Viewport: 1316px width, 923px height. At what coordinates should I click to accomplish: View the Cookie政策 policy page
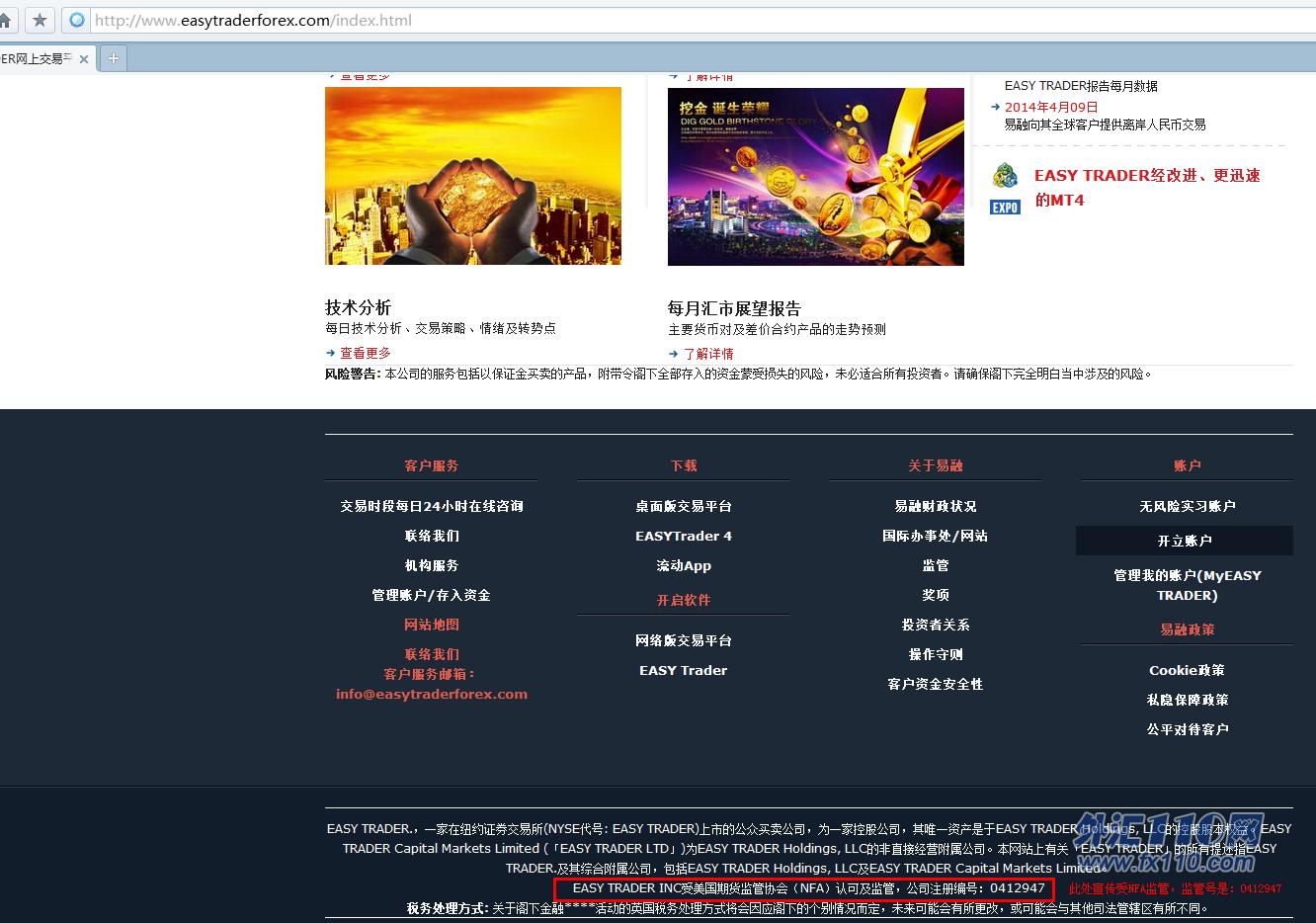click(x=1187, y=670)
